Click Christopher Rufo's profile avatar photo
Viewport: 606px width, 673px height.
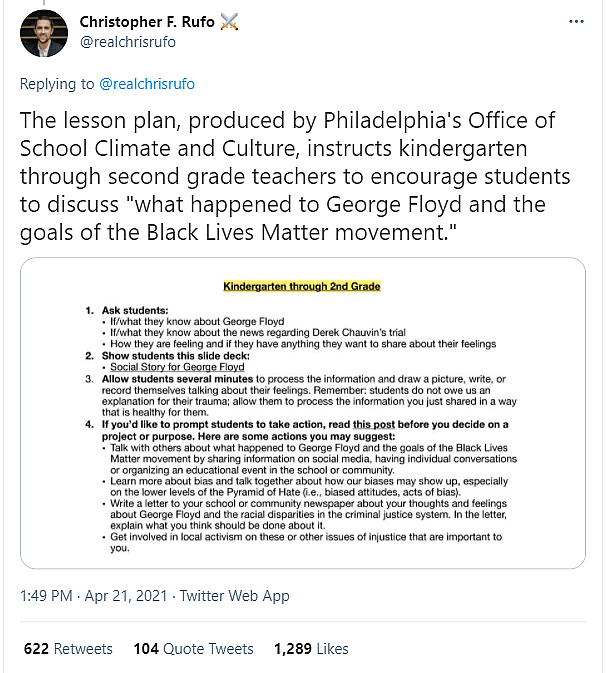(42, 30)
